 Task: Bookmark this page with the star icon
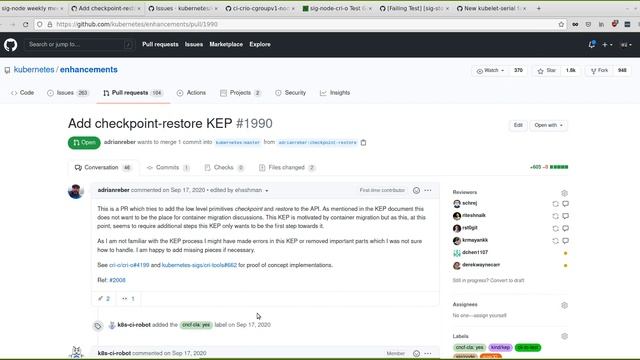pyautogui.click(x=561, y=24)
